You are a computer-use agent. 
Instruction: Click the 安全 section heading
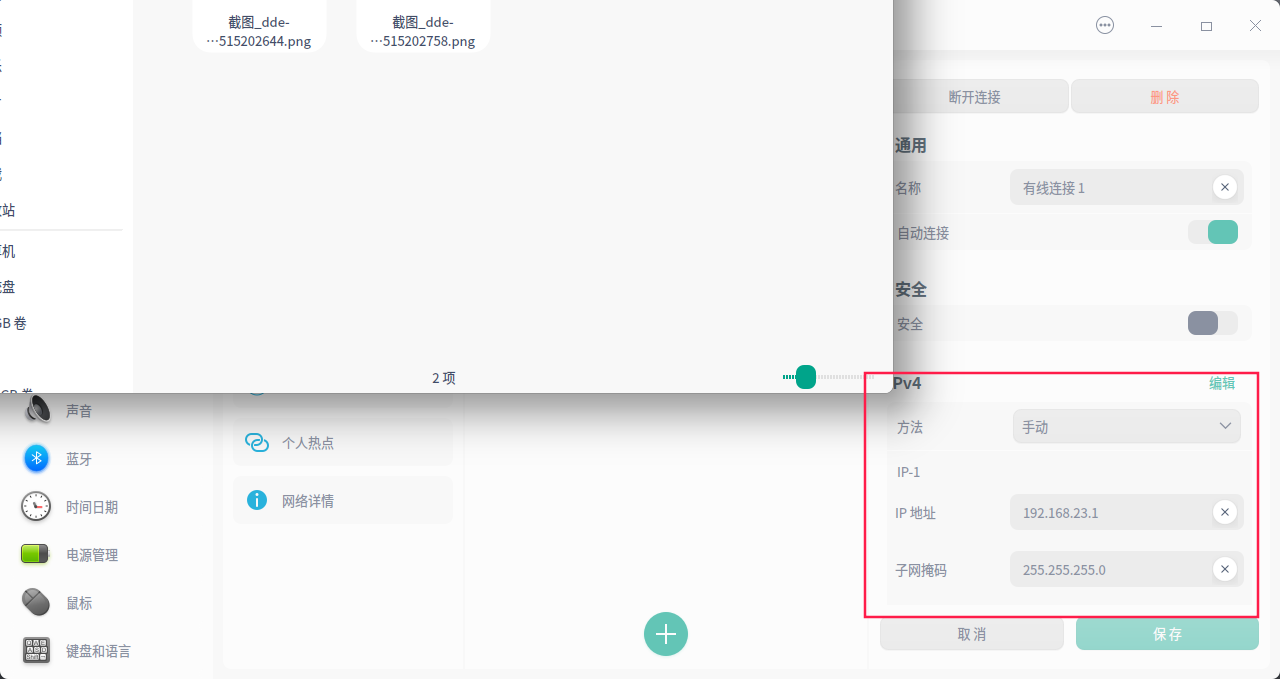tap(910, 289)
